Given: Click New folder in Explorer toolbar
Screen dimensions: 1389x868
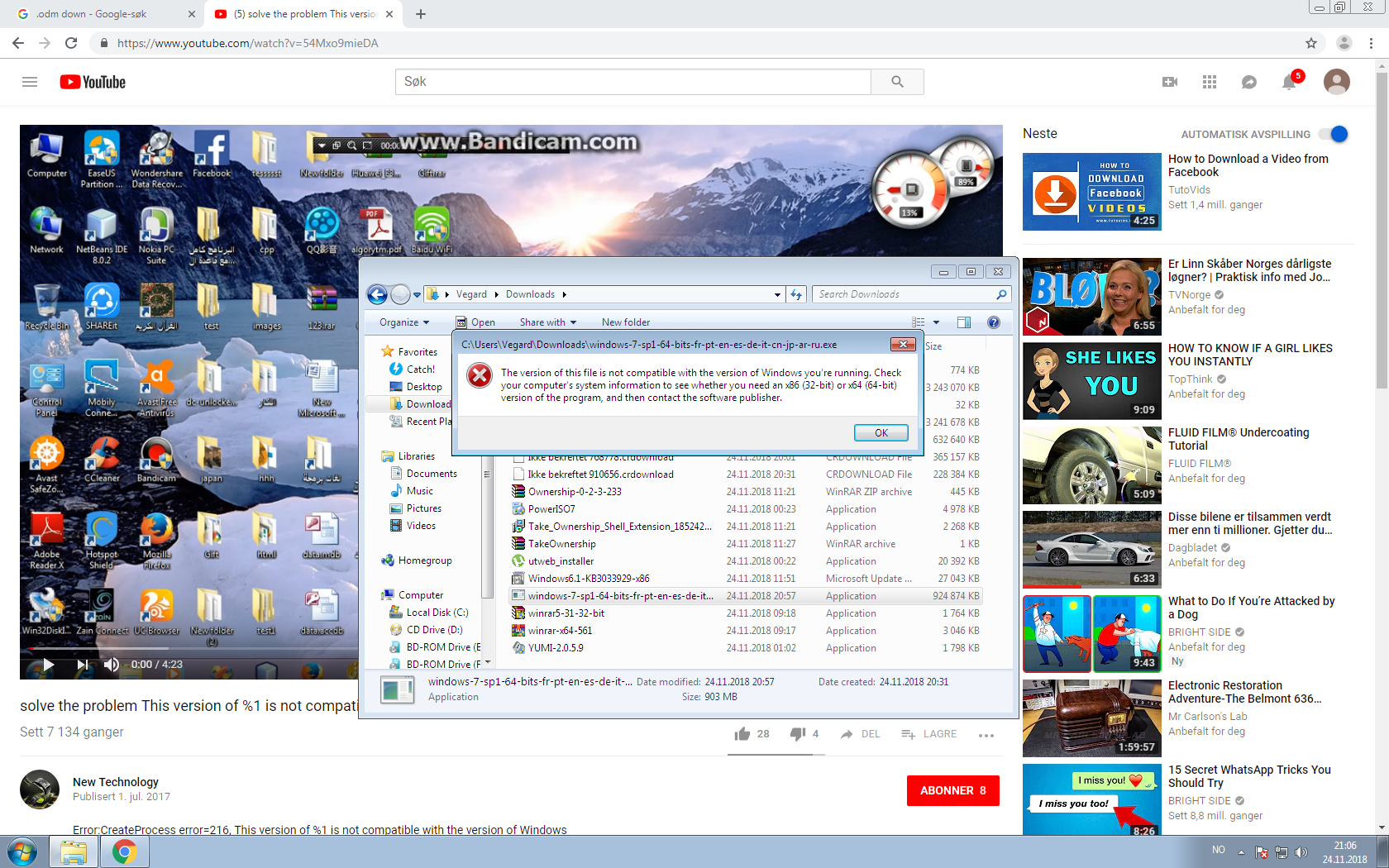Looking at the screenshot, I should 626,322.
